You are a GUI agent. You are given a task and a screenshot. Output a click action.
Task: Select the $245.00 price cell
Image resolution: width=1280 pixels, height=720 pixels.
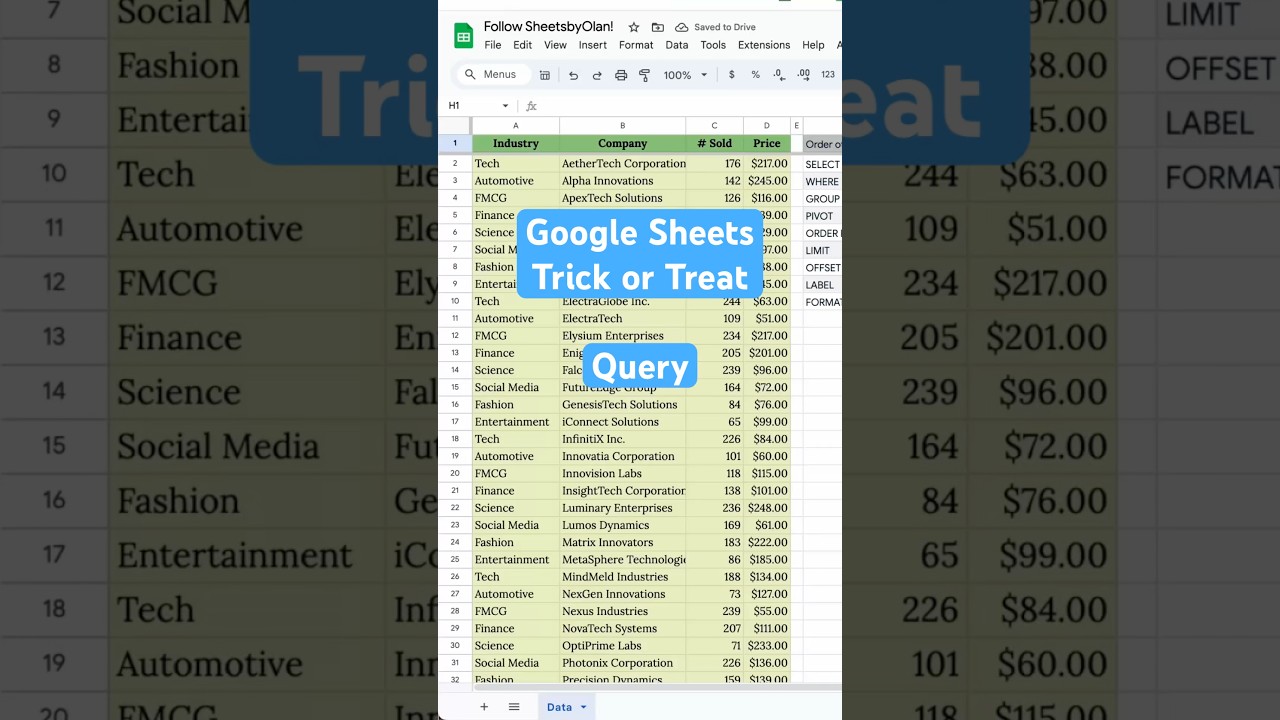tap(767, 181)
